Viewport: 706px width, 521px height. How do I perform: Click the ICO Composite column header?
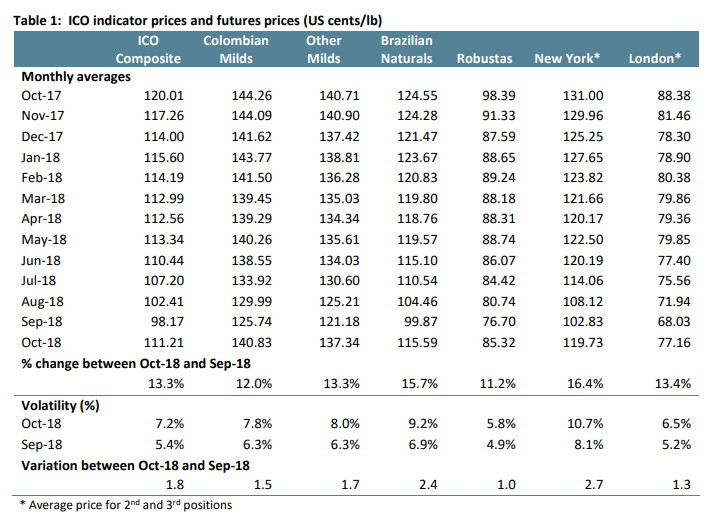pyautogui.click(x=148, y=49)
